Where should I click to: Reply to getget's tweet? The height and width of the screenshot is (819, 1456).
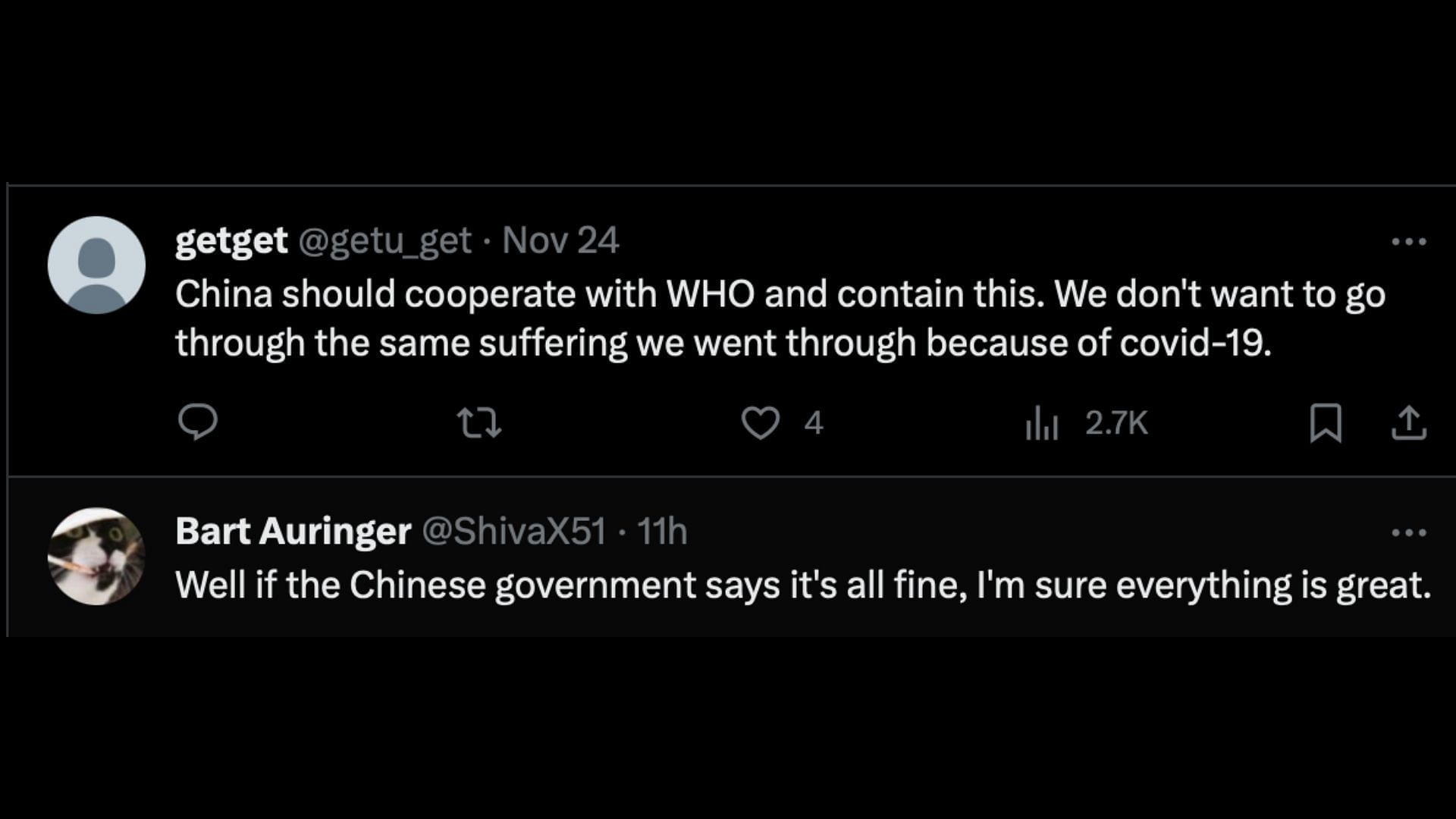(198, 422)
